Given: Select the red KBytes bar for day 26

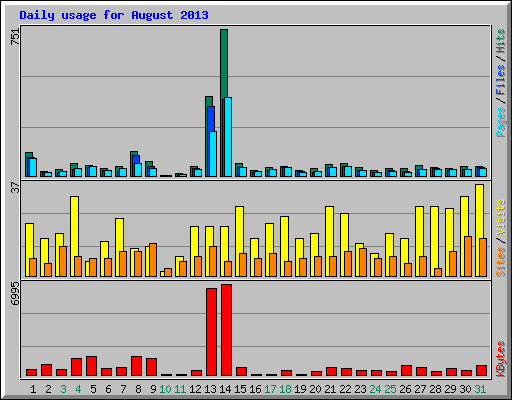Looking at the screenshot, I should [x=406, y=371].
